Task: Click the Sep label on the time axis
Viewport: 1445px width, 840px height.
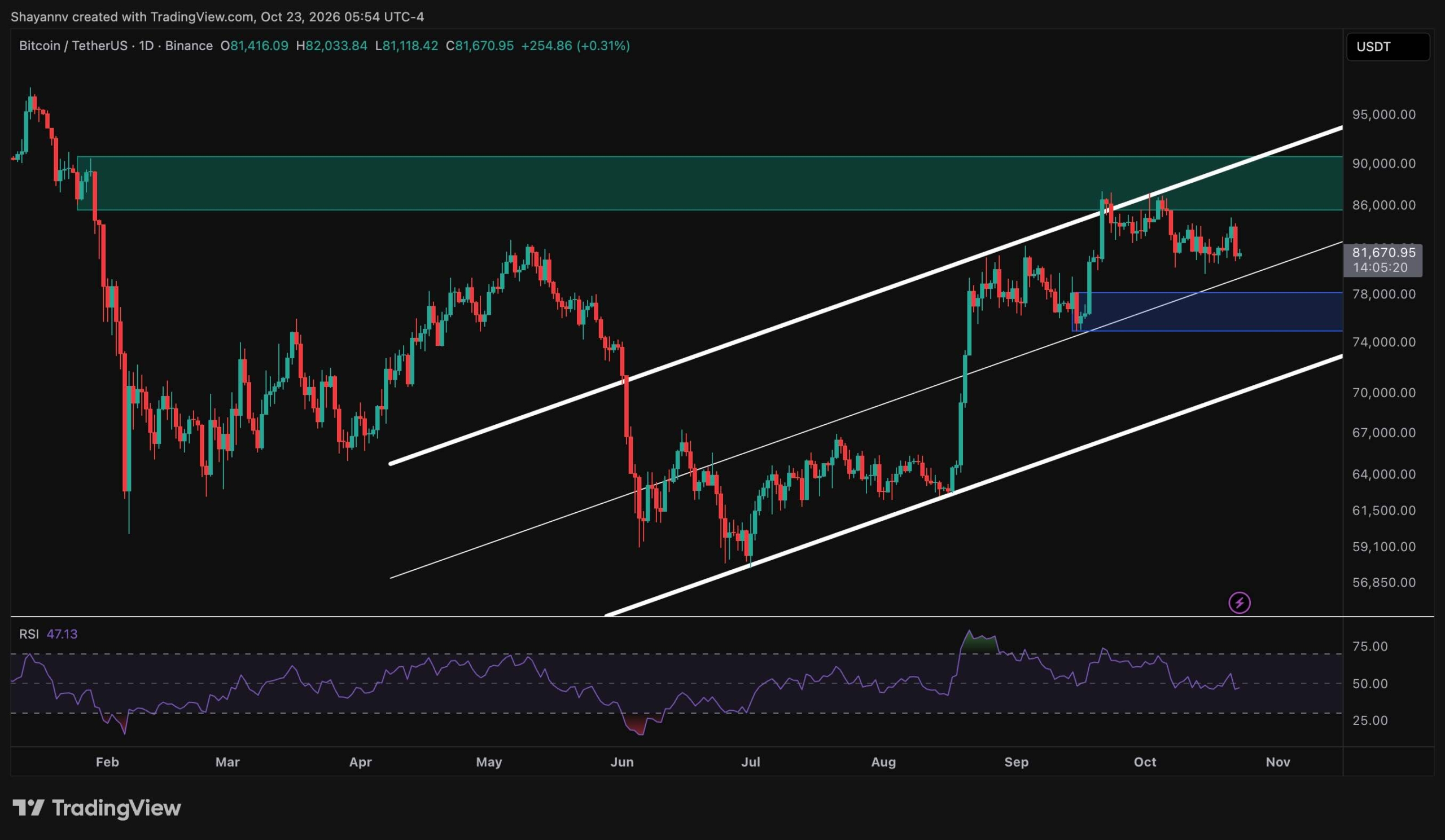Action: coord(1017,762)
